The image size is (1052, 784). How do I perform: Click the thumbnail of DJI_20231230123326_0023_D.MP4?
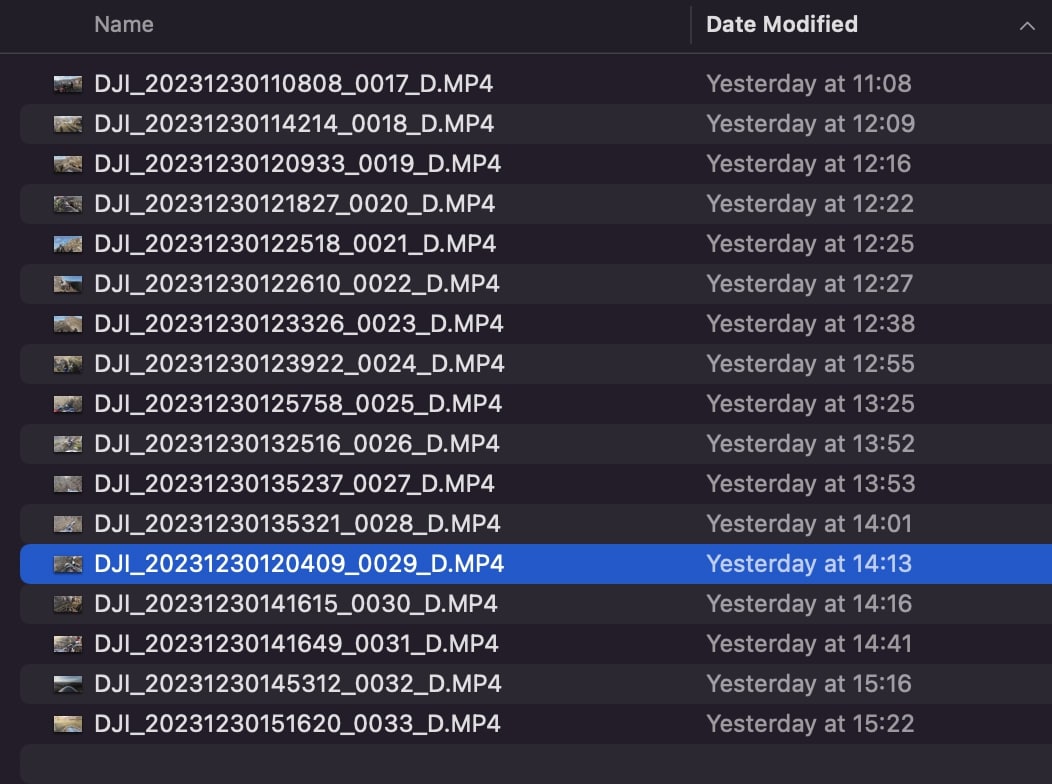[67, 324]
